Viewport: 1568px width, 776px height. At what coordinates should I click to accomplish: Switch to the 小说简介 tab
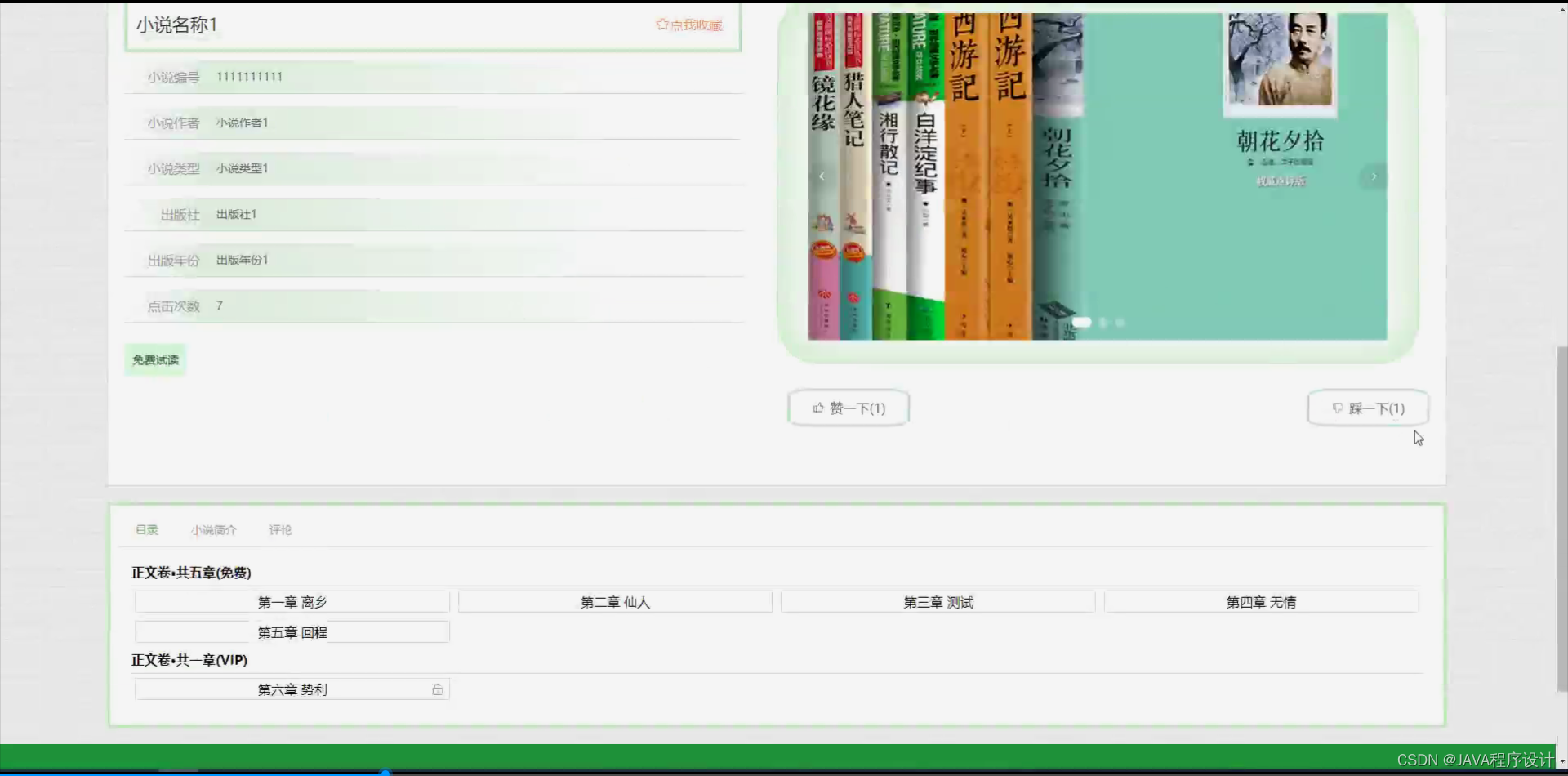click(x=214, y=529)
